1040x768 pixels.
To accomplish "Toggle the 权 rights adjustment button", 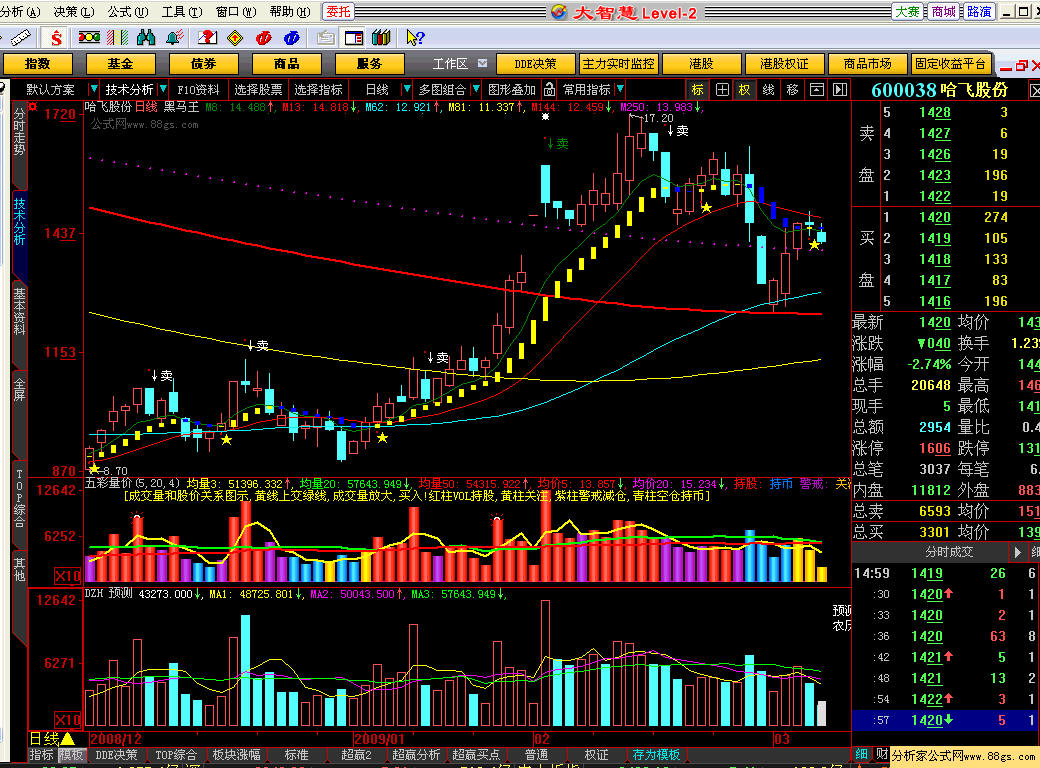I will coord(744,90).
